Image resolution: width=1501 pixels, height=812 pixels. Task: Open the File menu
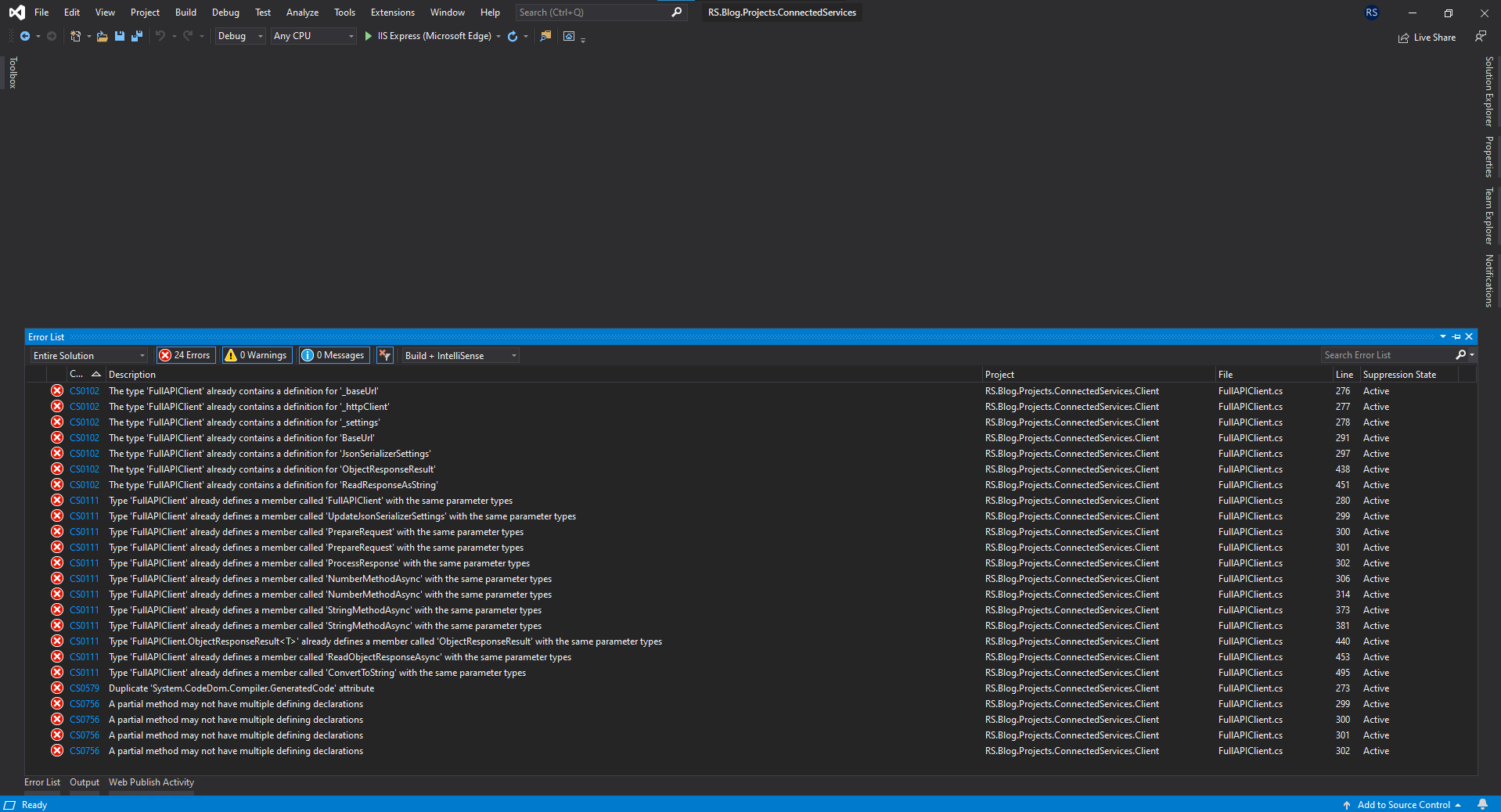(41, 13)
